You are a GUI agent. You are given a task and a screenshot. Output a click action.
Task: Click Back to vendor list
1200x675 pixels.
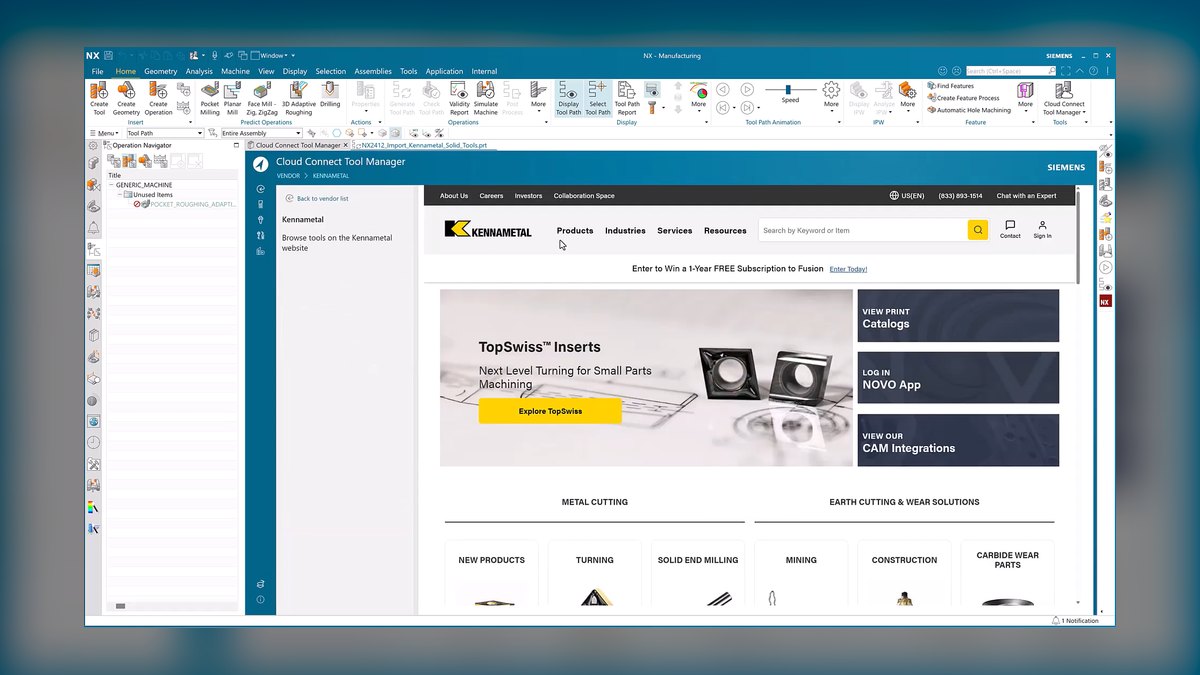coord(317,199)
